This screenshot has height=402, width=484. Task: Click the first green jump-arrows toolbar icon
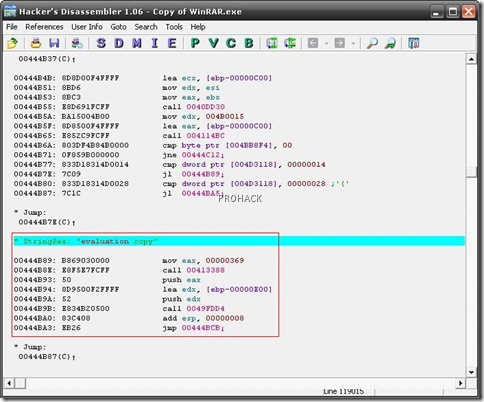(272, 43)
